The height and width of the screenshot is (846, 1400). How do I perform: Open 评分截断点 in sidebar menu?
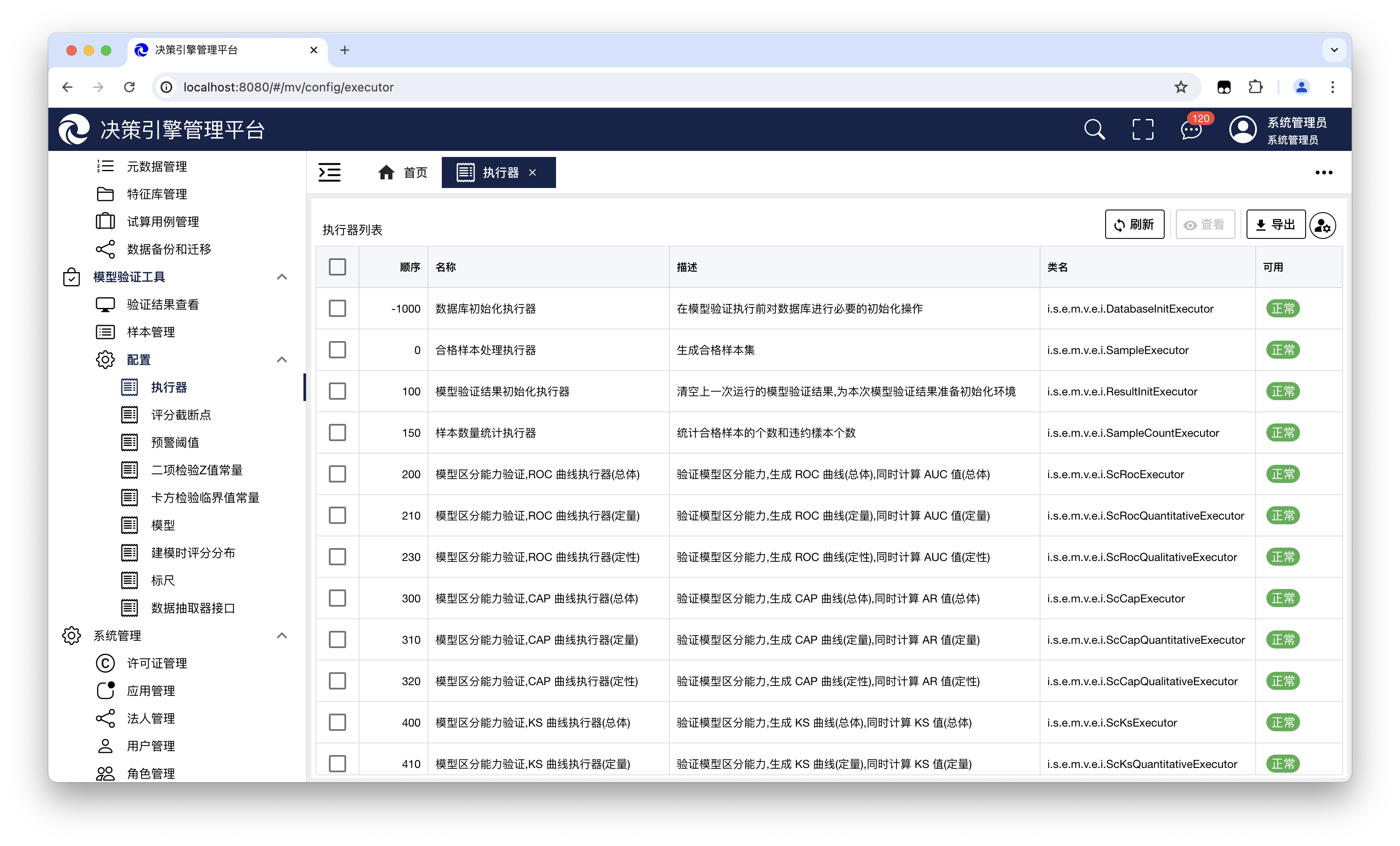[181, 415]
